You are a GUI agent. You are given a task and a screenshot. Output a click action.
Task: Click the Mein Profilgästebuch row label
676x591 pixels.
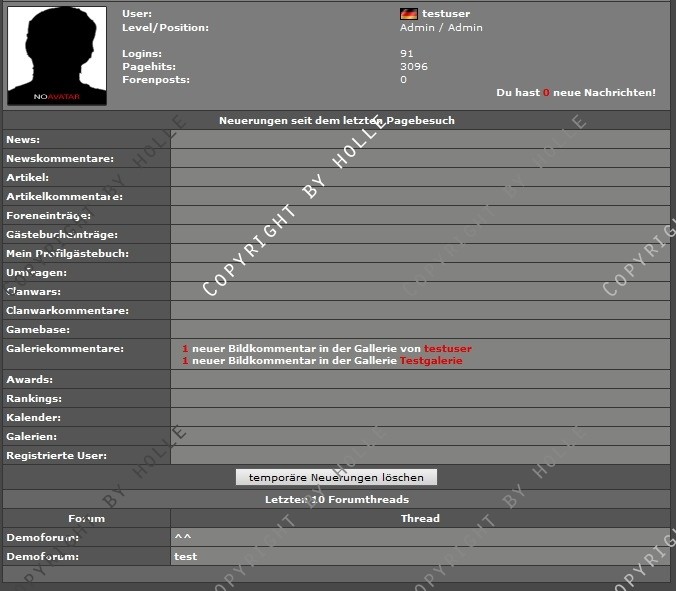pos(67,254)
